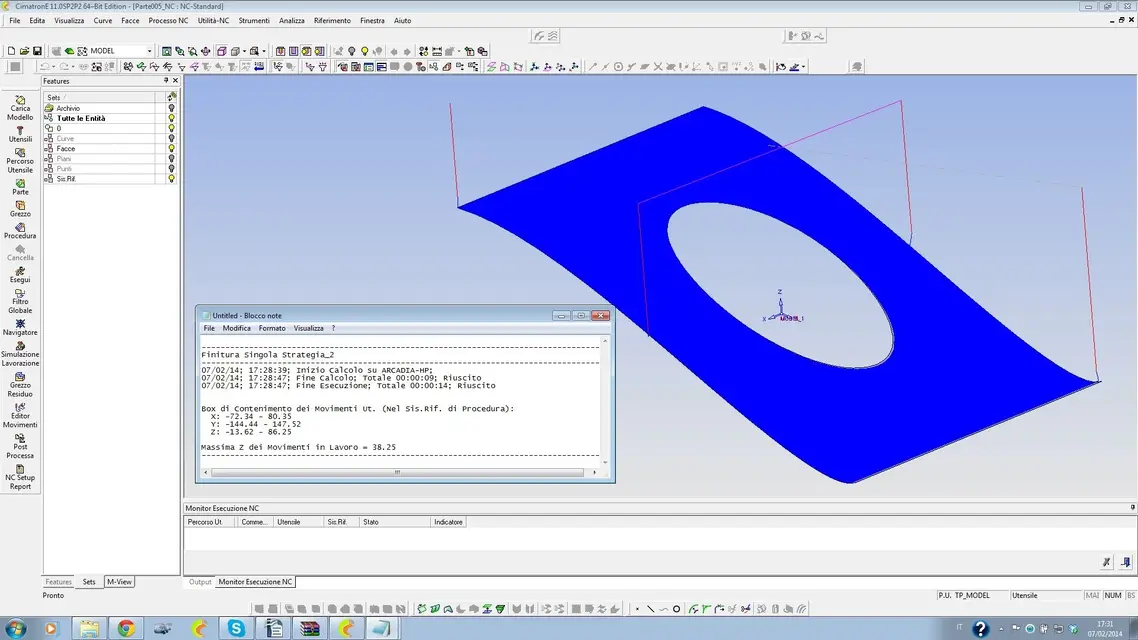The image size is (1138, 640).
Task: Expand the Tutte le Entità set node
Action: [49, 118]
